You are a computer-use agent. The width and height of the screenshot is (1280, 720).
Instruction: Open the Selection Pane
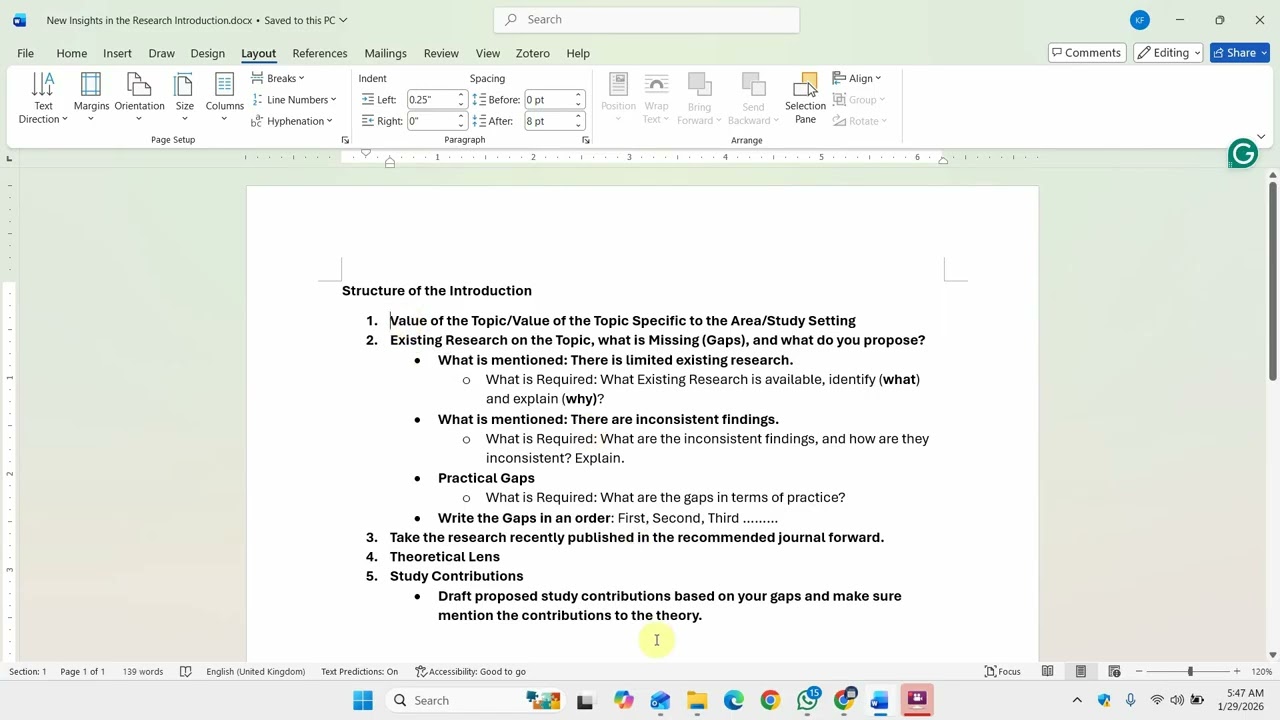point(805,99)
